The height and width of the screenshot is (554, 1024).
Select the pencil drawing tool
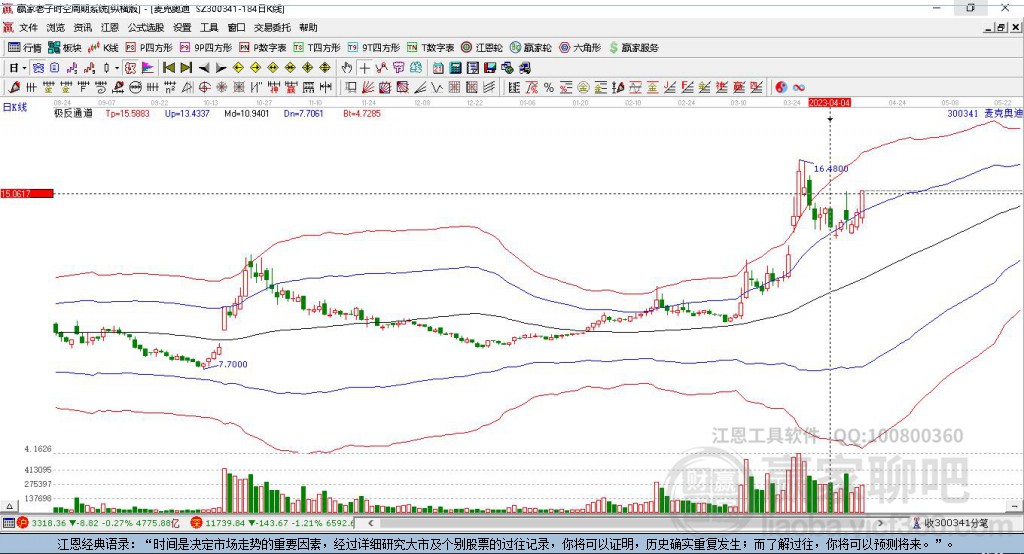[x=14, y=87]
